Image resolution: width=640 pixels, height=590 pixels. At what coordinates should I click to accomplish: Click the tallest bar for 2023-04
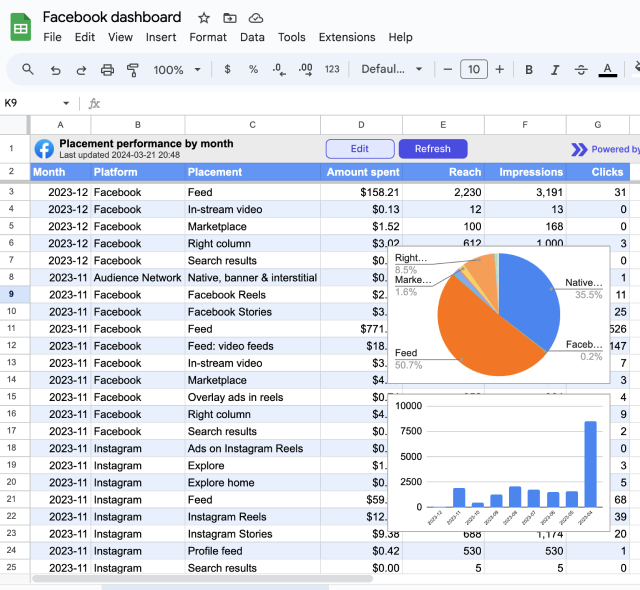[x=590, y=464]
